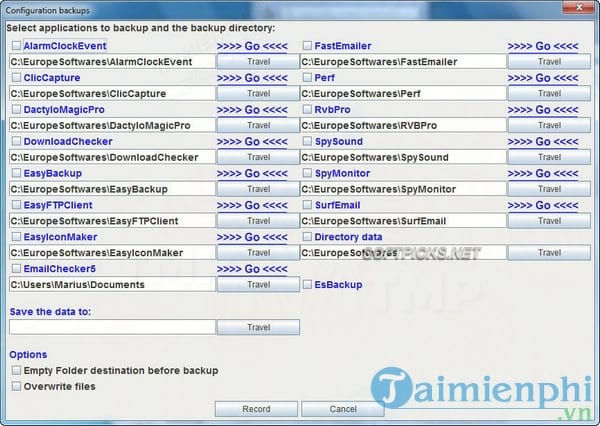Click the C:\EuropeSoftwares\FastEmailer path field
The image size is (600, 426).
(x=403, y=62)
